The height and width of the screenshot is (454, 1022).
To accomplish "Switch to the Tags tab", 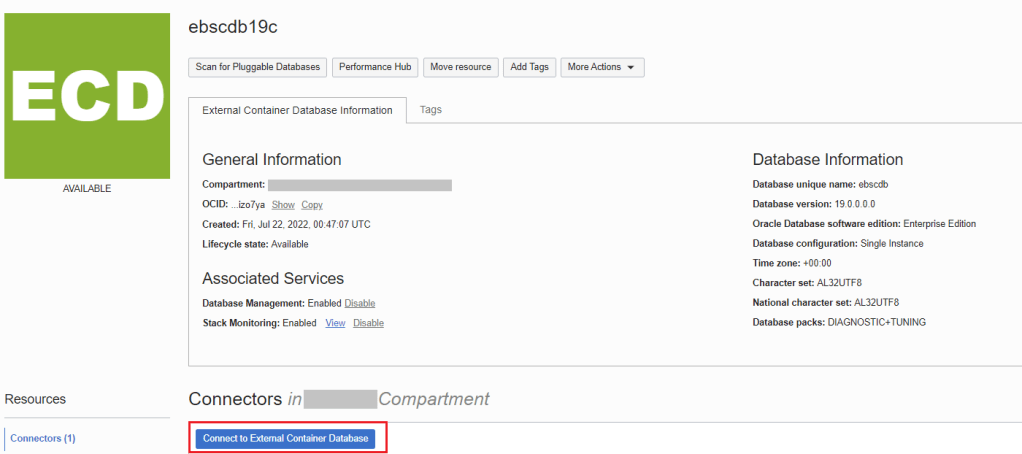I will coord(431,110).
